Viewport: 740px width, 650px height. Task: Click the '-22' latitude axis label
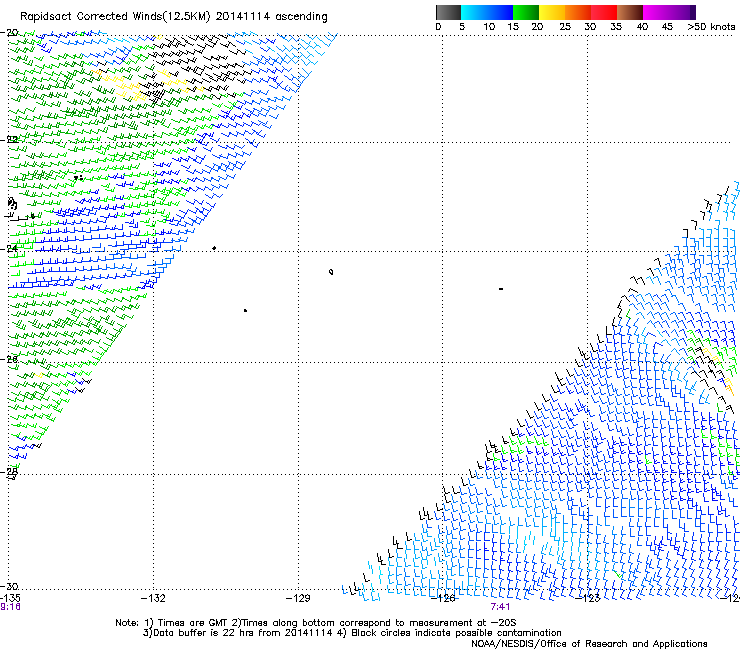[9, 139]
